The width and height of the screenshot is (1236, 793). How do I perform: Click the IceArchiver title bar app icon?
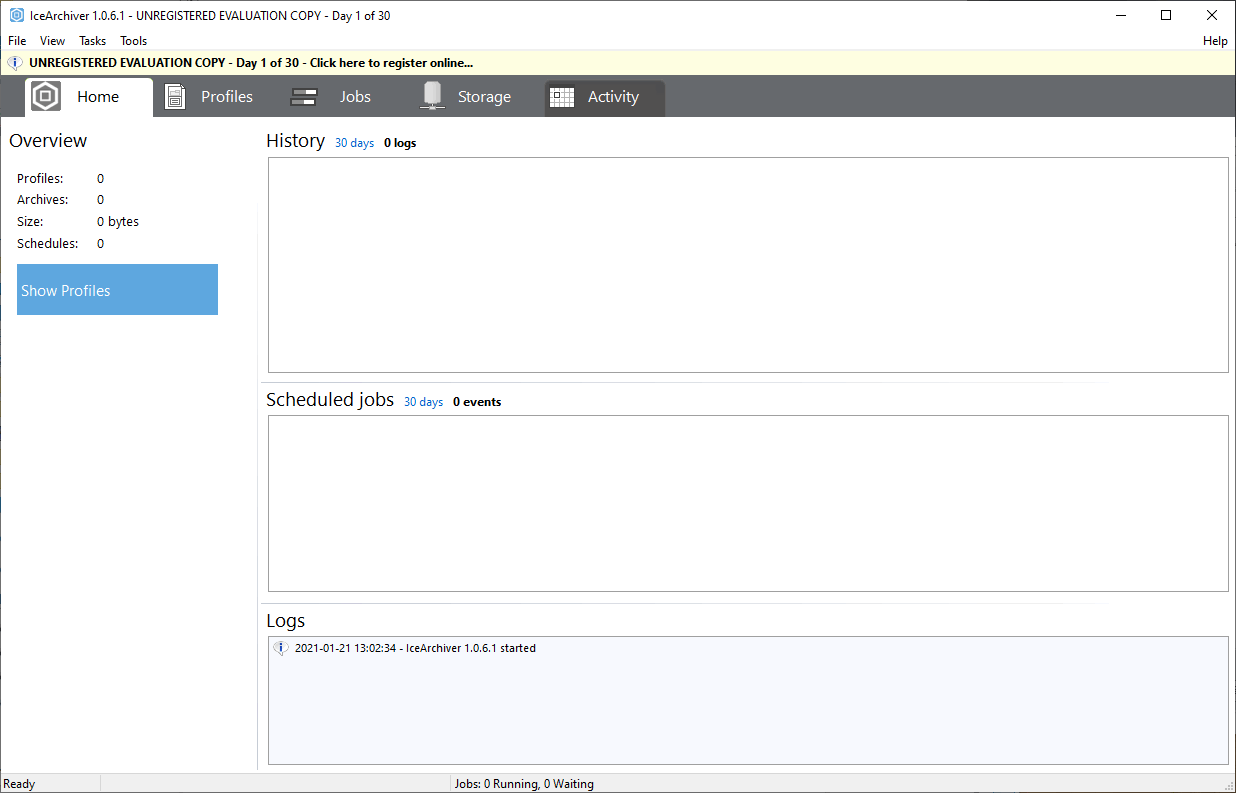click(x=17, y=15)
